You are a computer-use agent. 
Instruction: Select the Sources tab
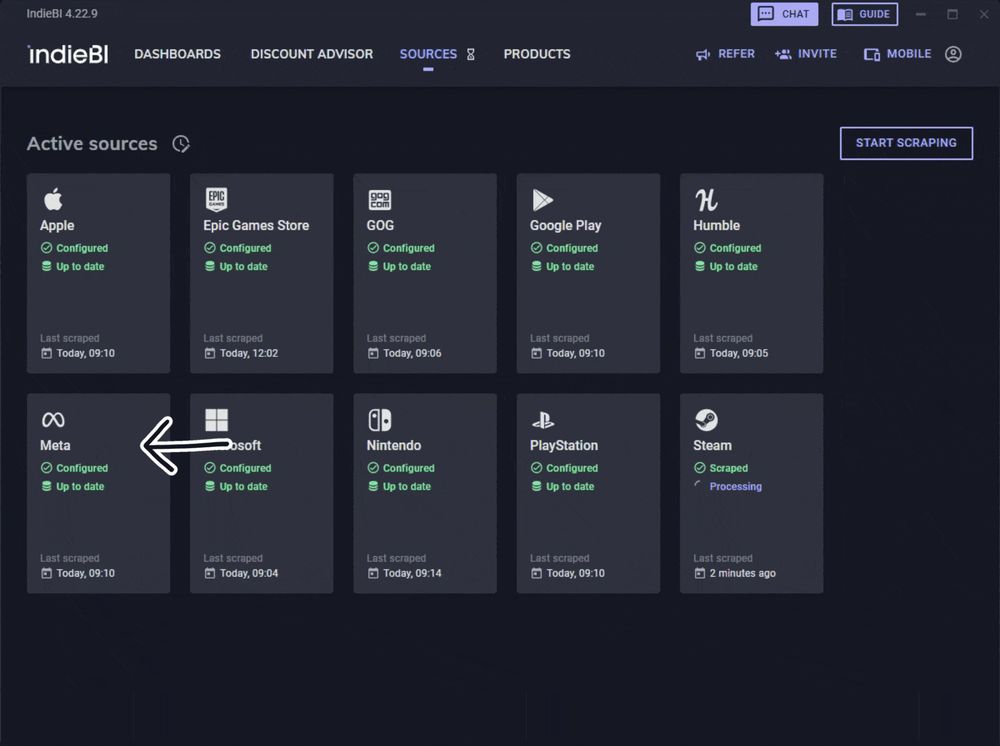428,54
